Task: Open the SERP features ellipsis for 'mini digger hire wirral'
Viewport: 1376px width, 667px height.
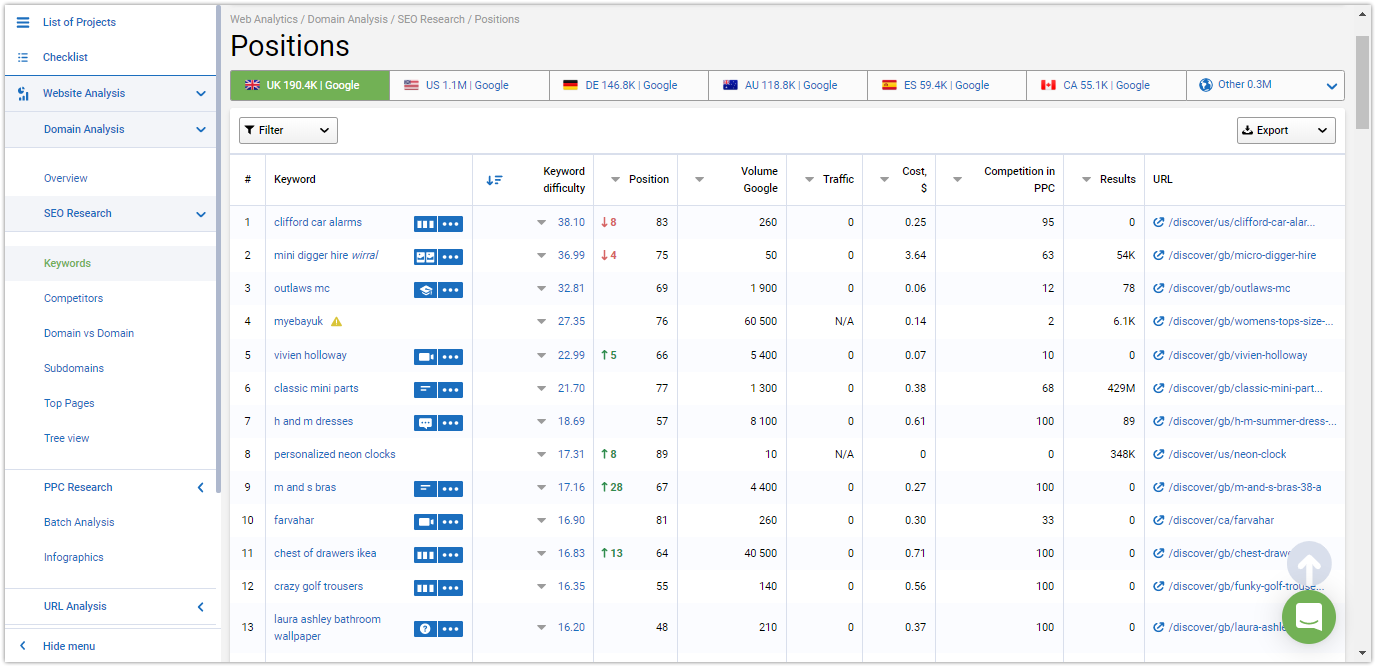Action: point(452,256)
